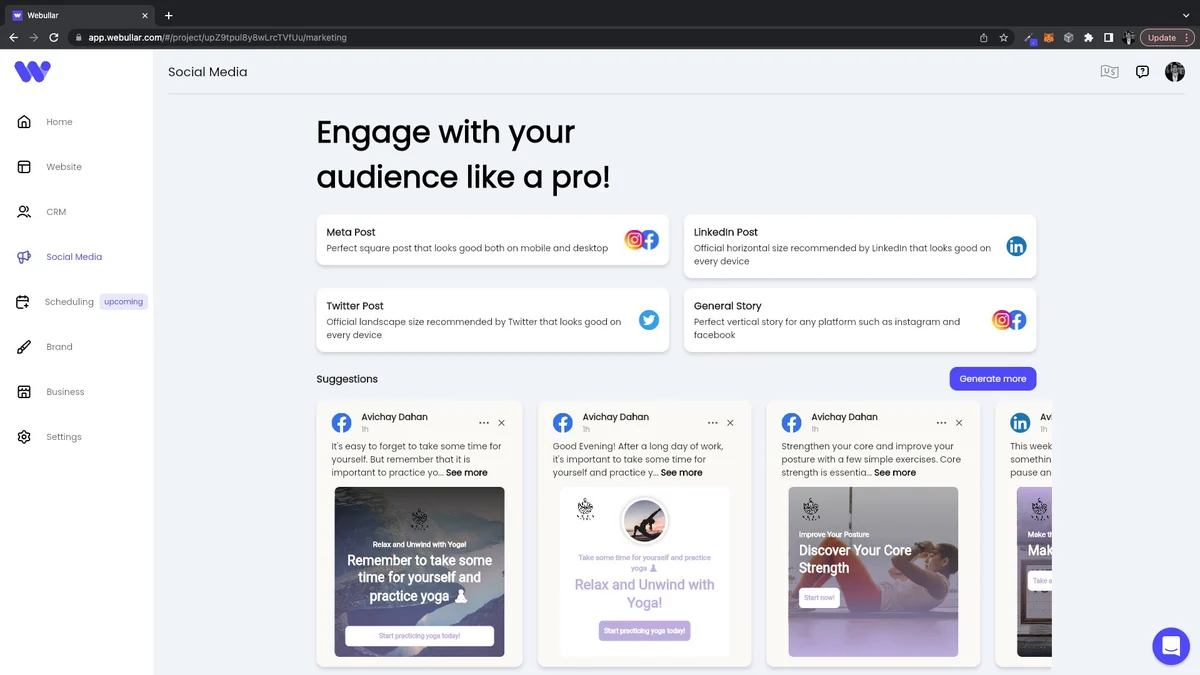Open three-dots menu on Core Strength suggestion
Viewport: 1200px width, 675px height.
coord(941,423)
